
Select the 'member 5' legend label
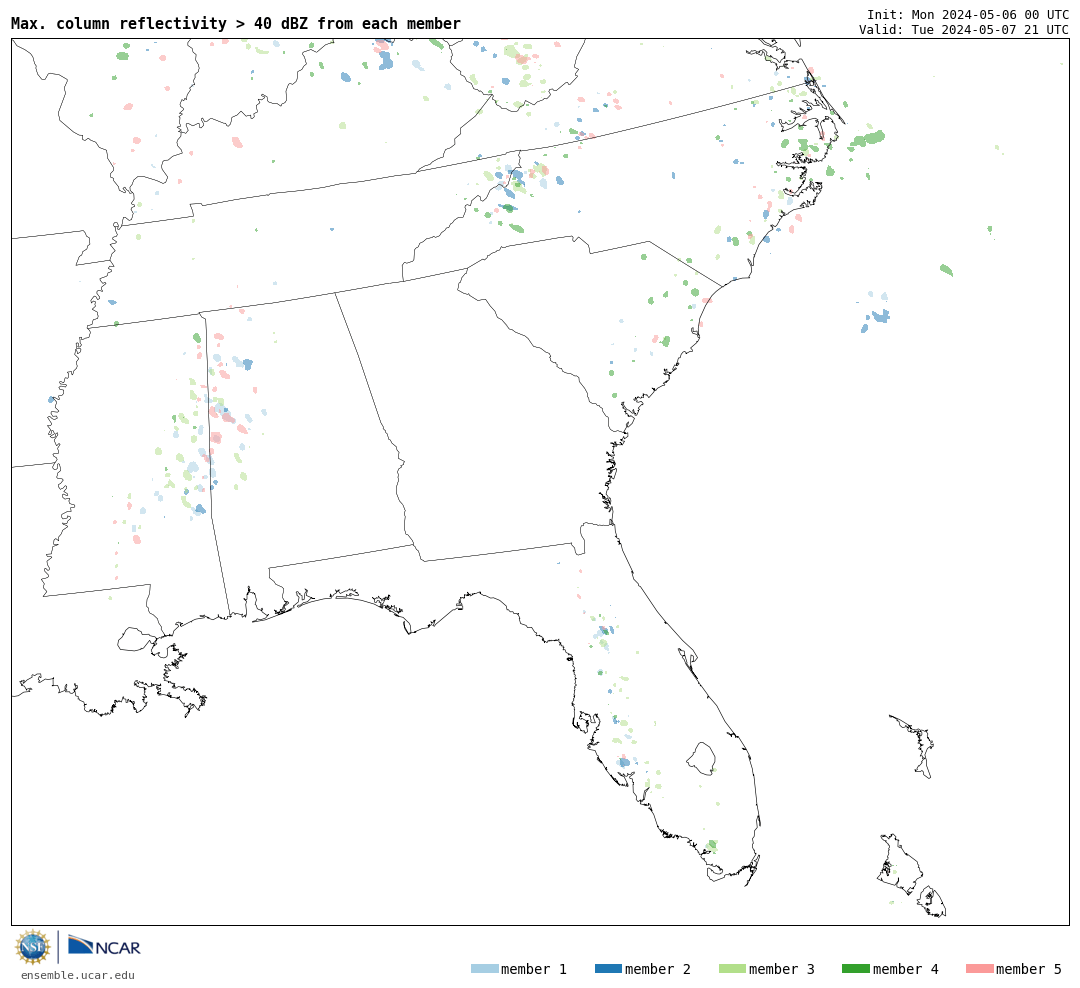[x=1029, y=969]
